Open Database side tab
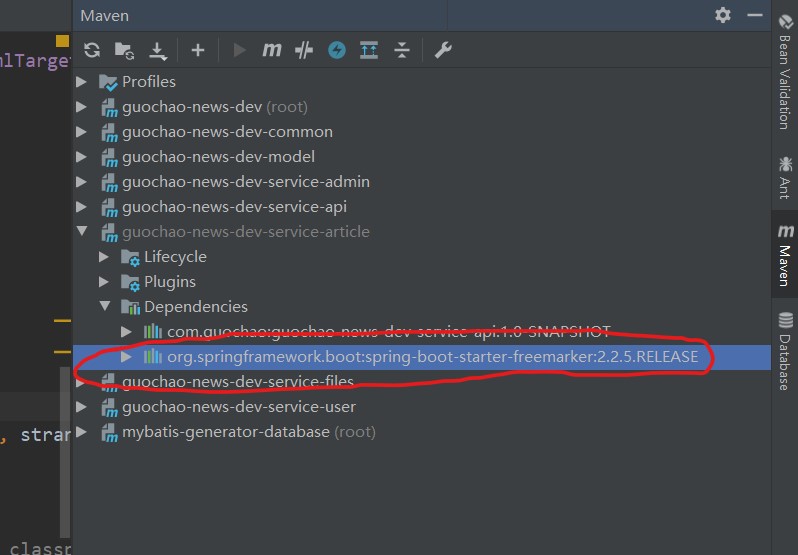The width and height of the screenshot is (798, 555). [x=785, y=352]
